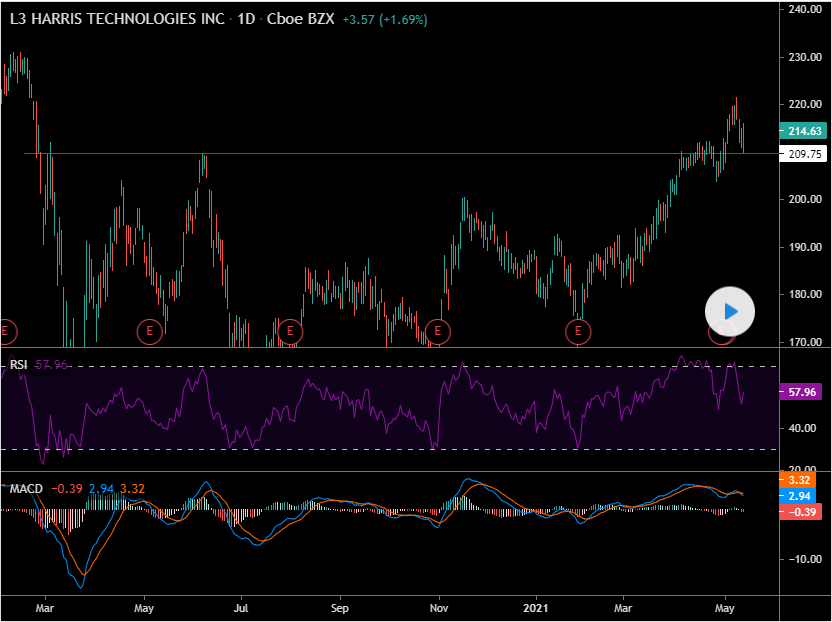Viewport: 832px width, 622px height.
Task: Click the 170.00 price axis label
Action: tap(805, 342)
